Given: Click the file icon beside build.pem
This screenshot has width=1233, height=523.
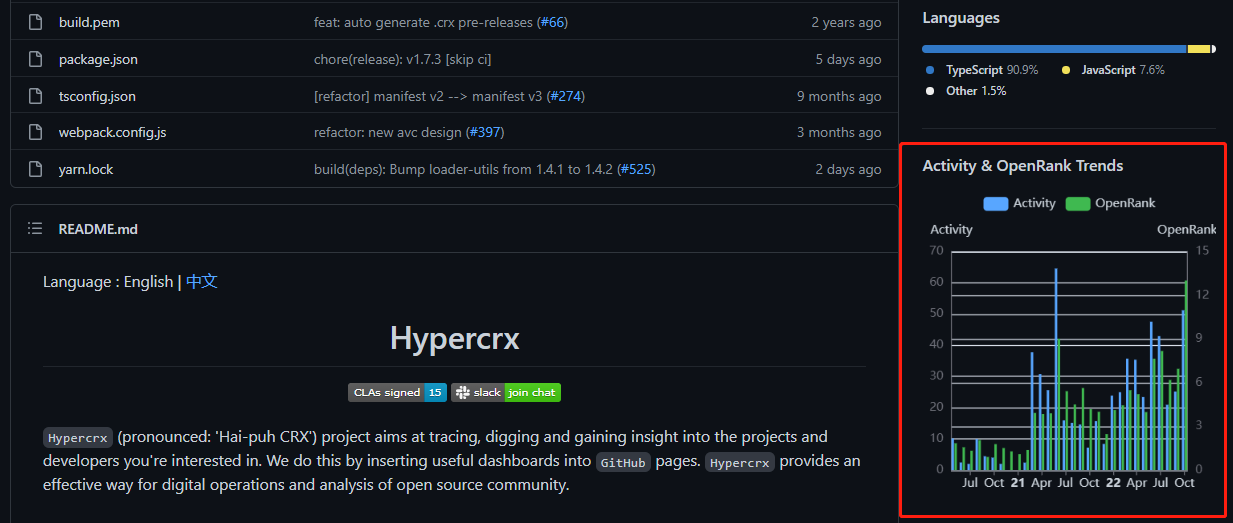Looking at the screenshot, I should 35,22.
